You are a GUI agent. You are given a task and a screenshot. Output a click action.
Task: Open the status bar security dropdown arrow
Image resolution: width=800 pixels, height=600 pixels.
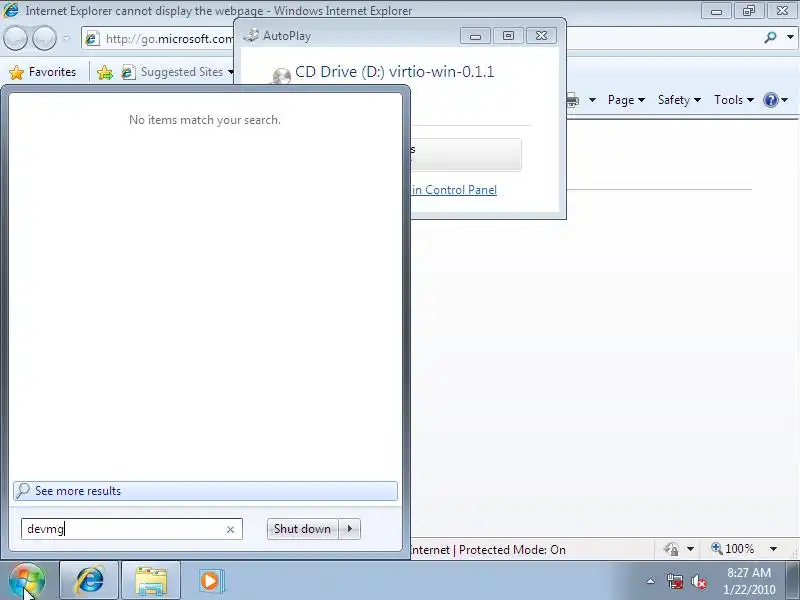[690, 549]
